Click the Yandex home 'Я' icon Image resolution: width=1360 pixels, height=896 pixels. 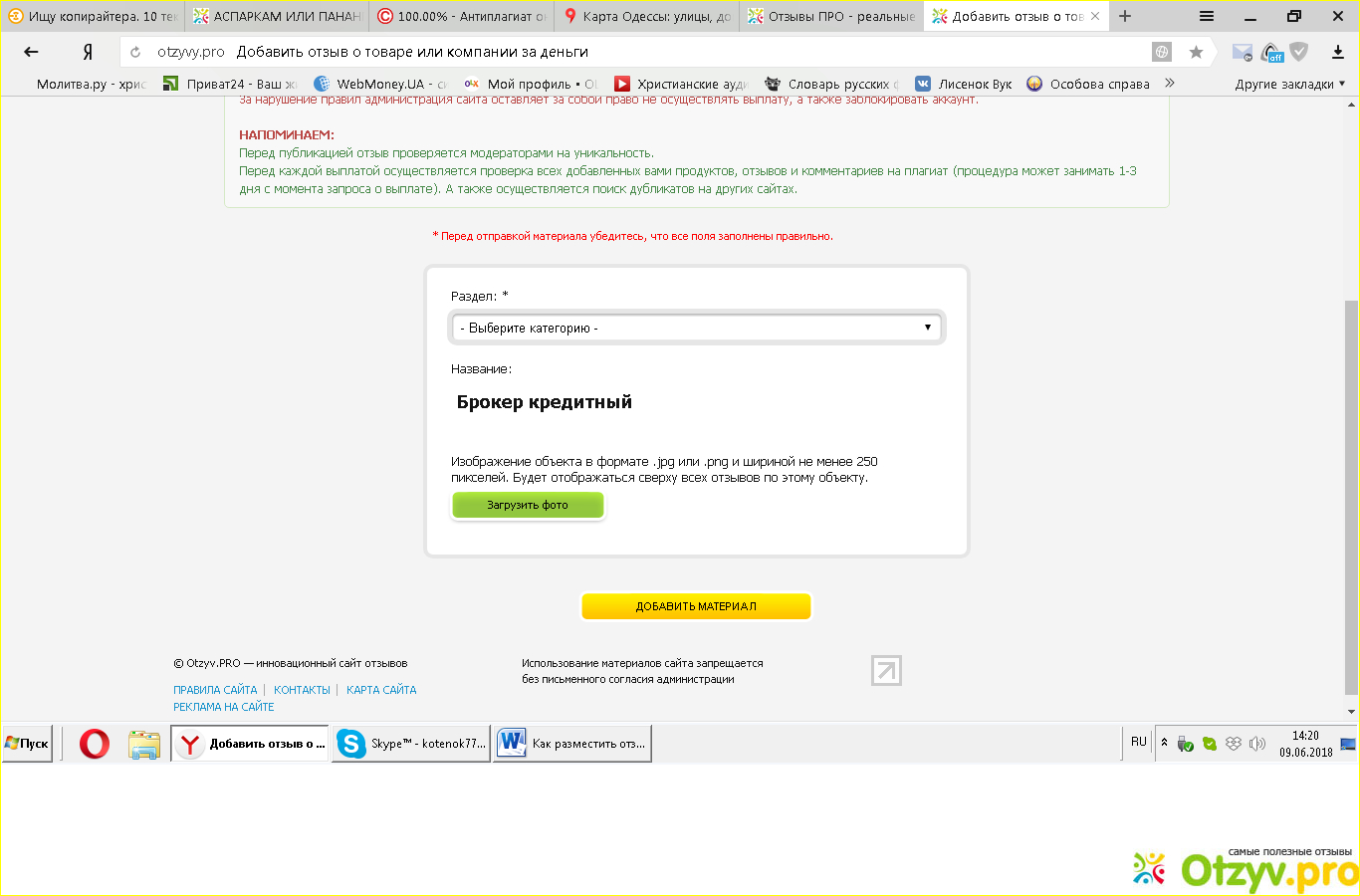point(88,52)
